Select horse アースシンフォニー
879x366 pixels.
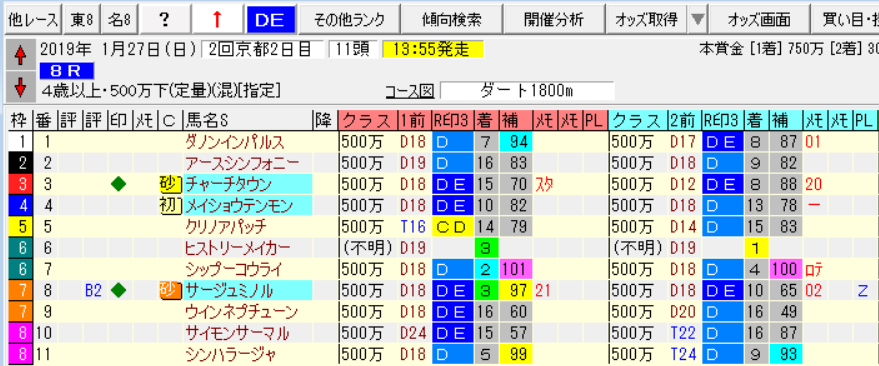pyautogui.click(x=249, y=163)
